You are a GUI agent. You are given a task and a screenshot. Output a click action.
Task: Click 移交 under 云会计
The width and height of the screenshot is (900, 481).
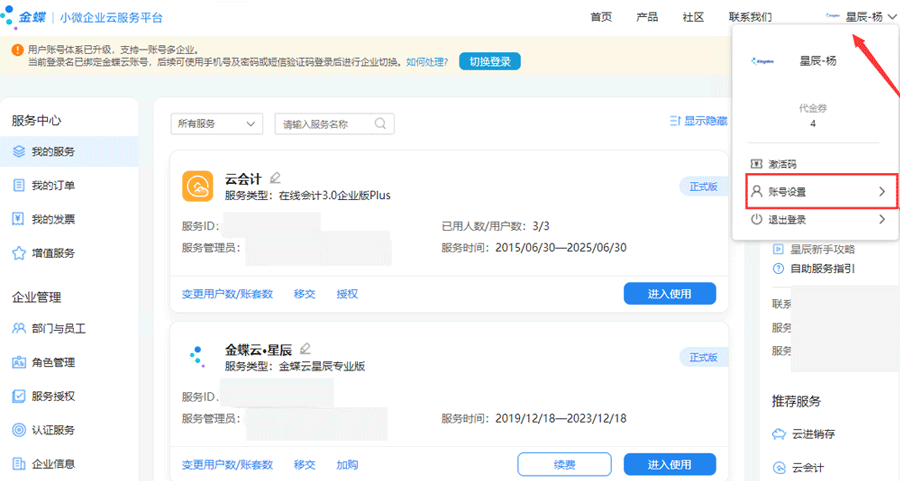(304, 294)
